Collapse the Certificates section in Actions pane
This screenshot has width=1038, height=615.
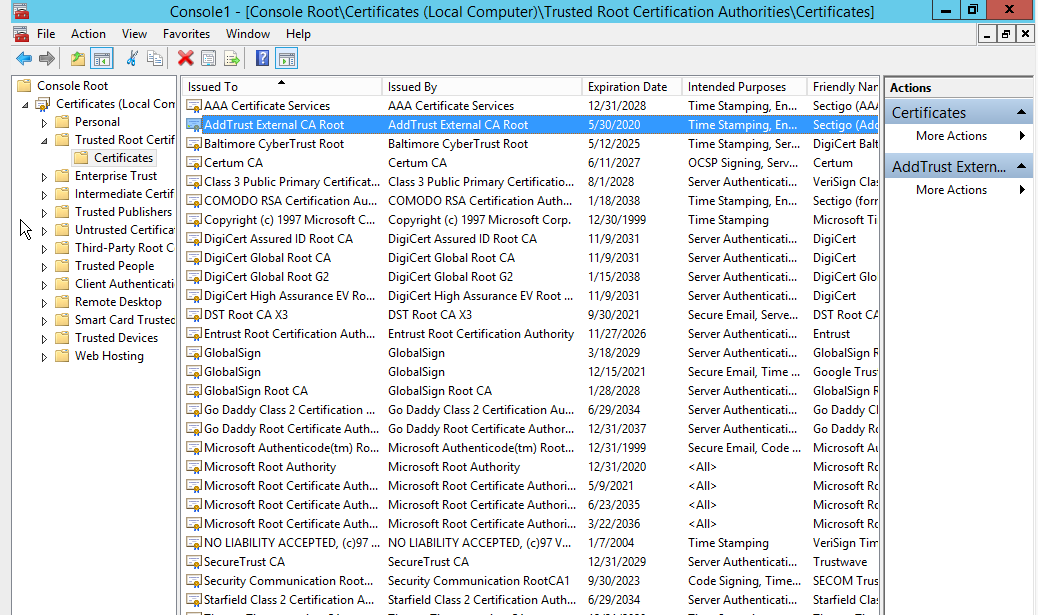coord(1021,113)
